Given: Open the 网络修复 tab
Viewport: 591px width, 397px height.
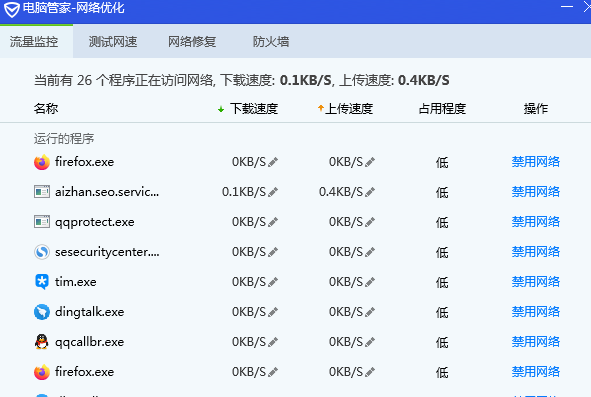Looking at the screenshot, I should coord(192,41).
